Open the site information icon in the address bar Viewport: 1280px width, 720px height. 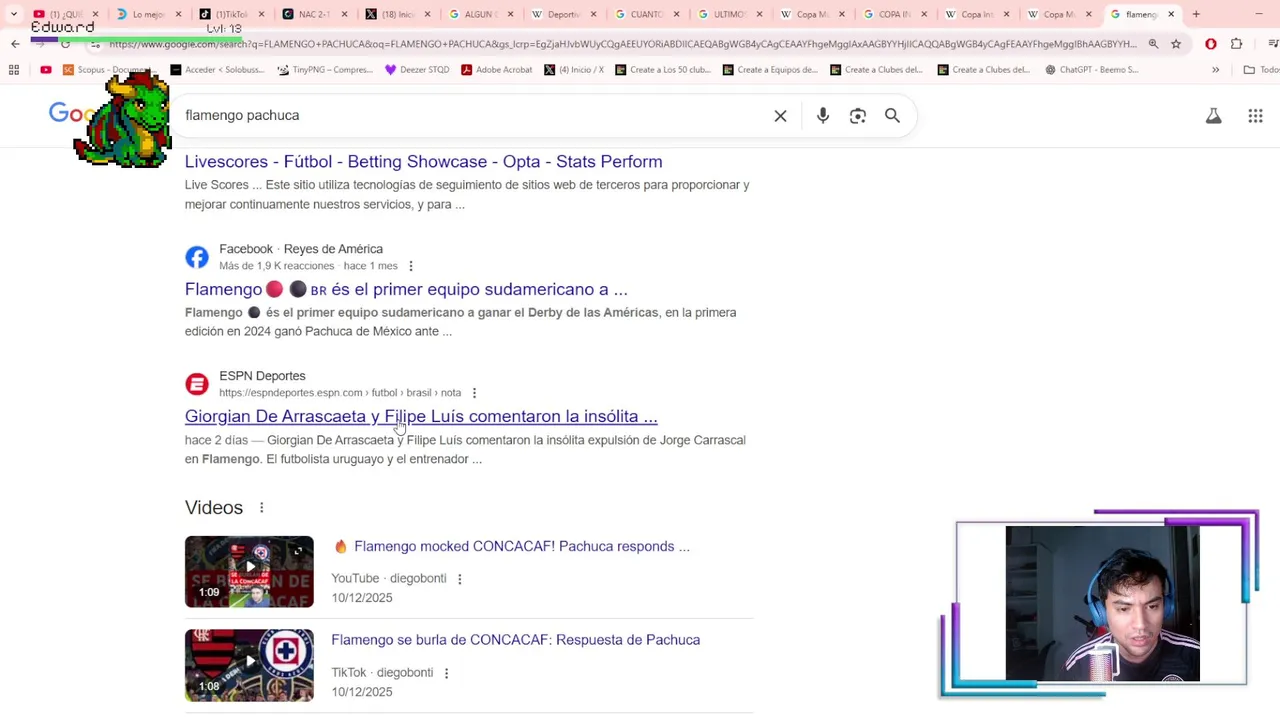95,44
